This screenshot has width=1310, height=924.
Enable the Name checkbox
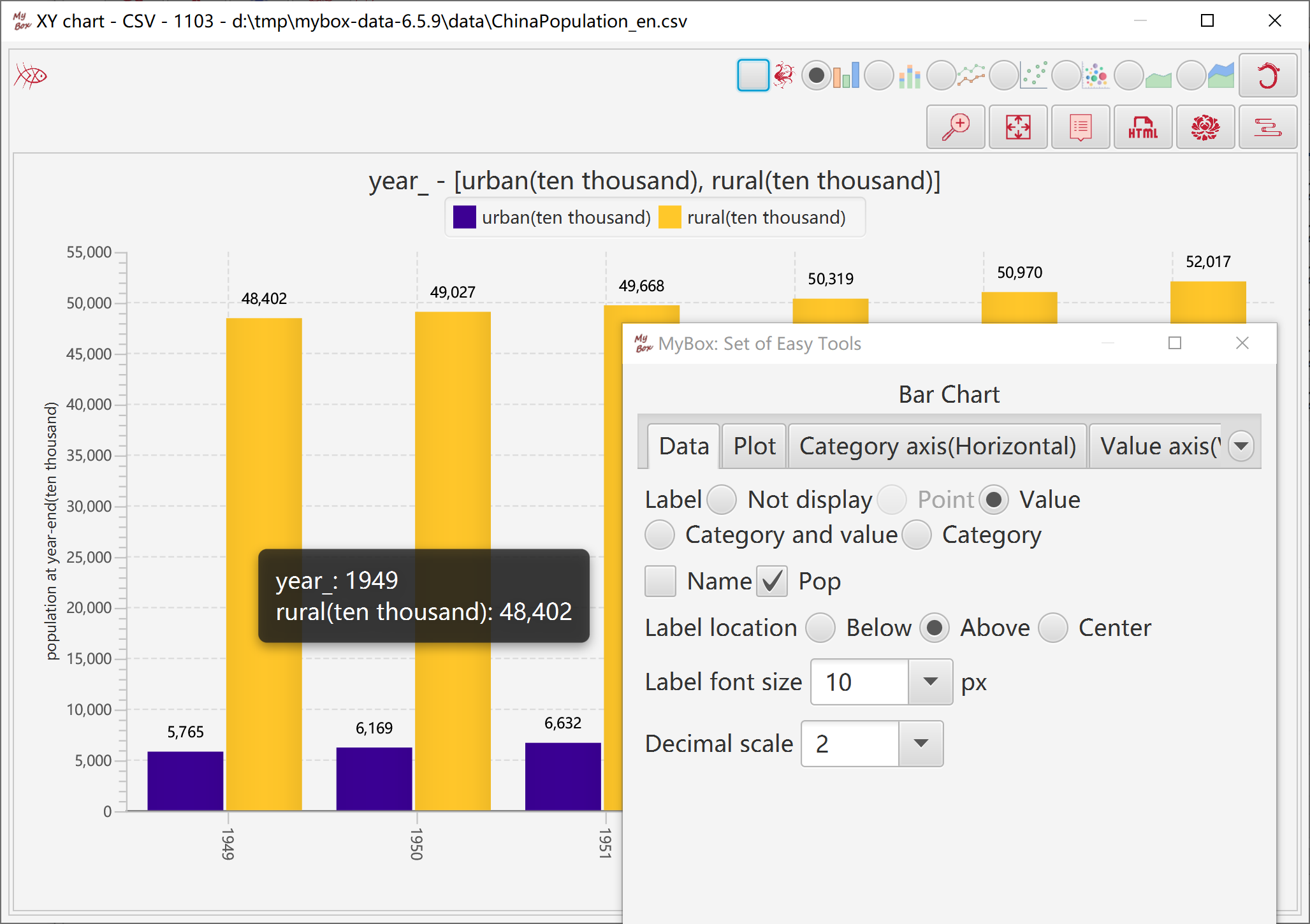(660, 581)
